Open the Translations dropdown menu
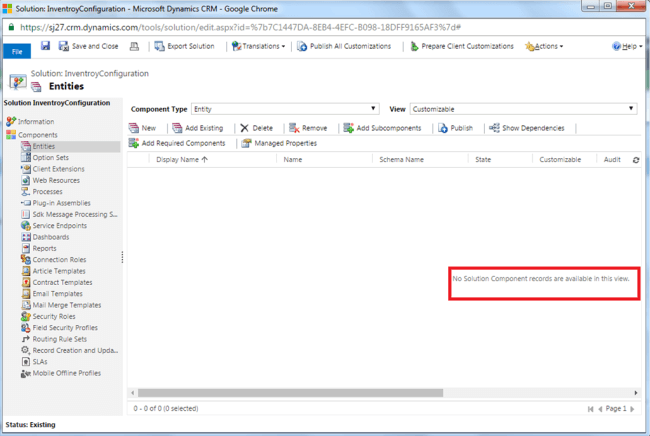This screenshot has width=650, height=436. [x=259, y=46]
